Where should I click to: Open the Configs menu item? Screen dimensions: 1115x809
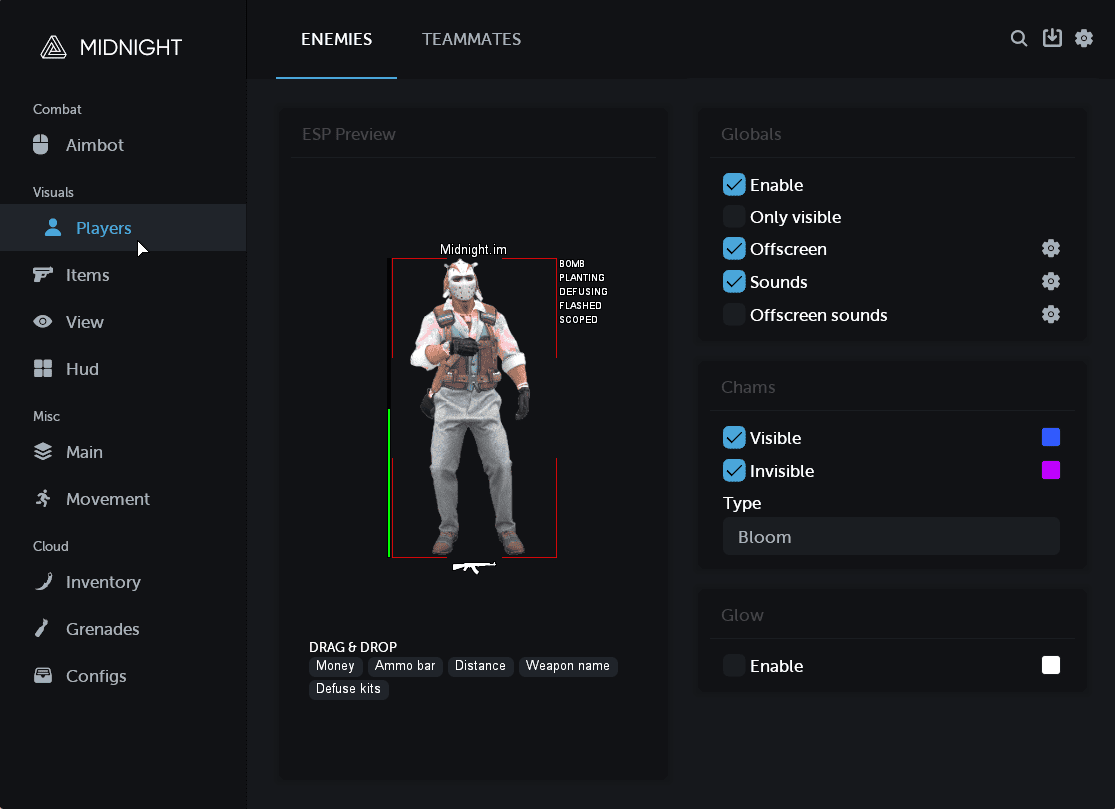(x=95, y=676)
